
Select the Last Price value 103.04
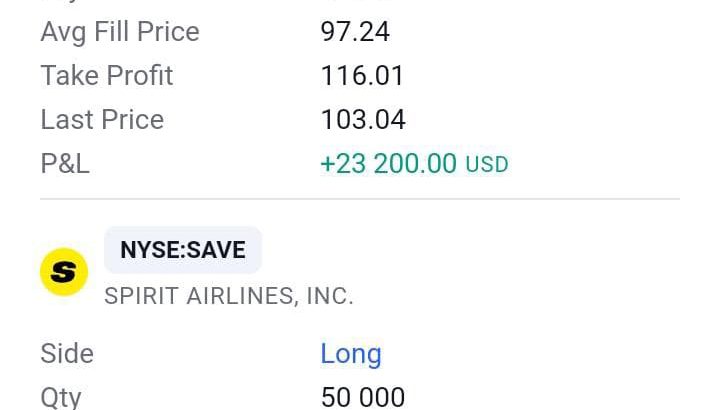(x=363, y=120)
